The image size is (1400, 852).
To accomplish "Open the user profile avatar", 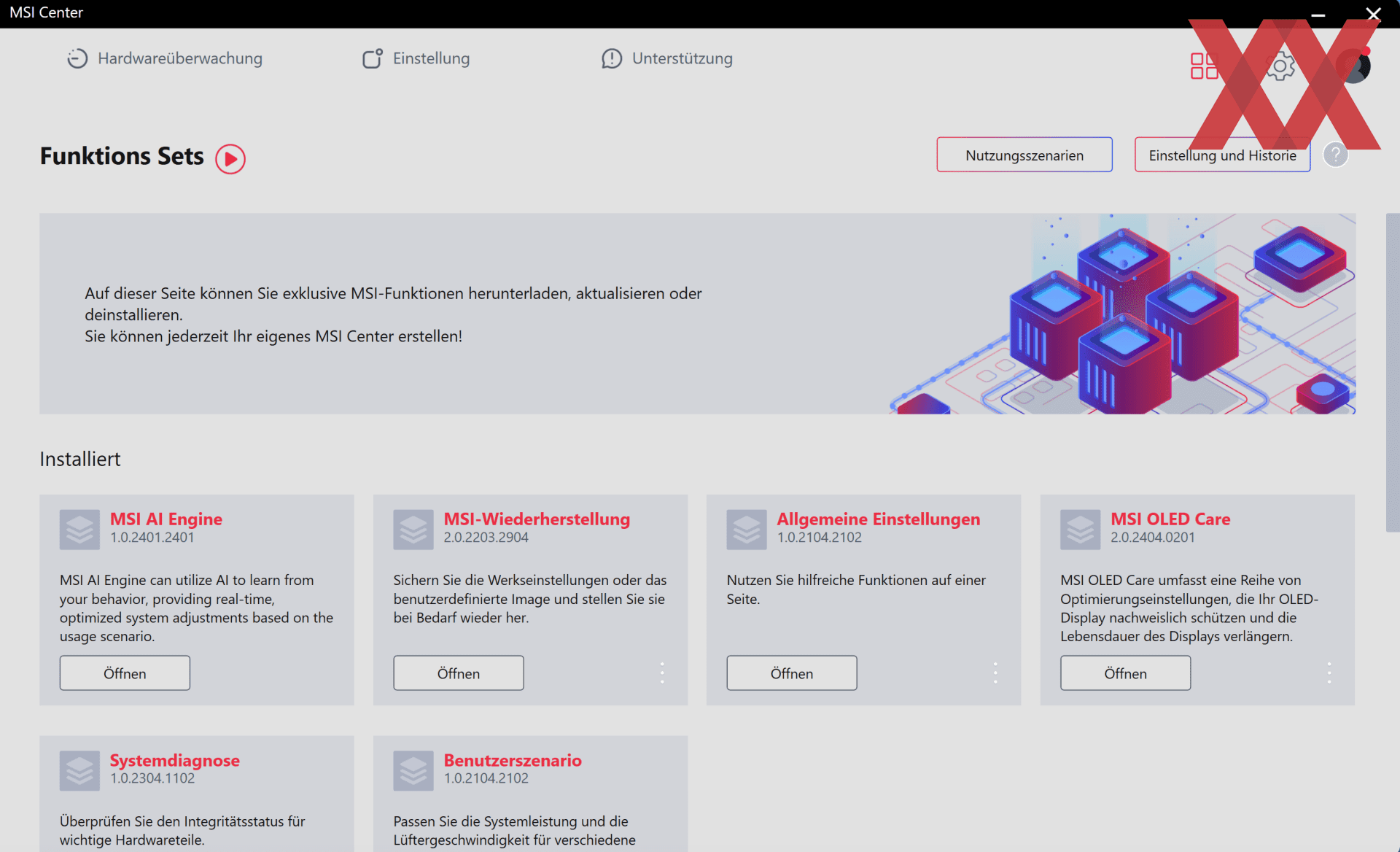I will (x=1353, y=66).
